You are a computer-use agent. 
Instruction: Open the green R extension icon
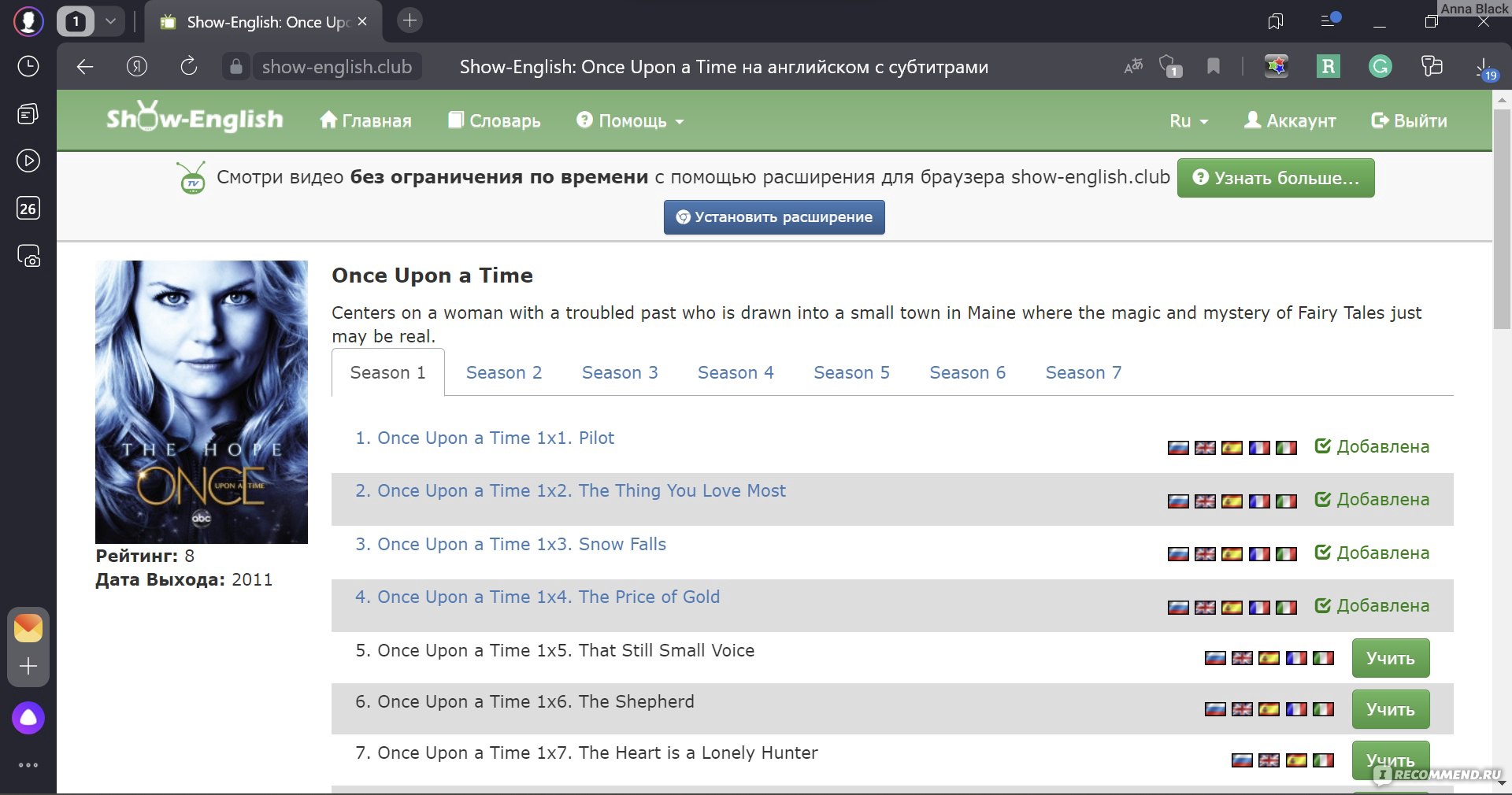point(1329,67)
